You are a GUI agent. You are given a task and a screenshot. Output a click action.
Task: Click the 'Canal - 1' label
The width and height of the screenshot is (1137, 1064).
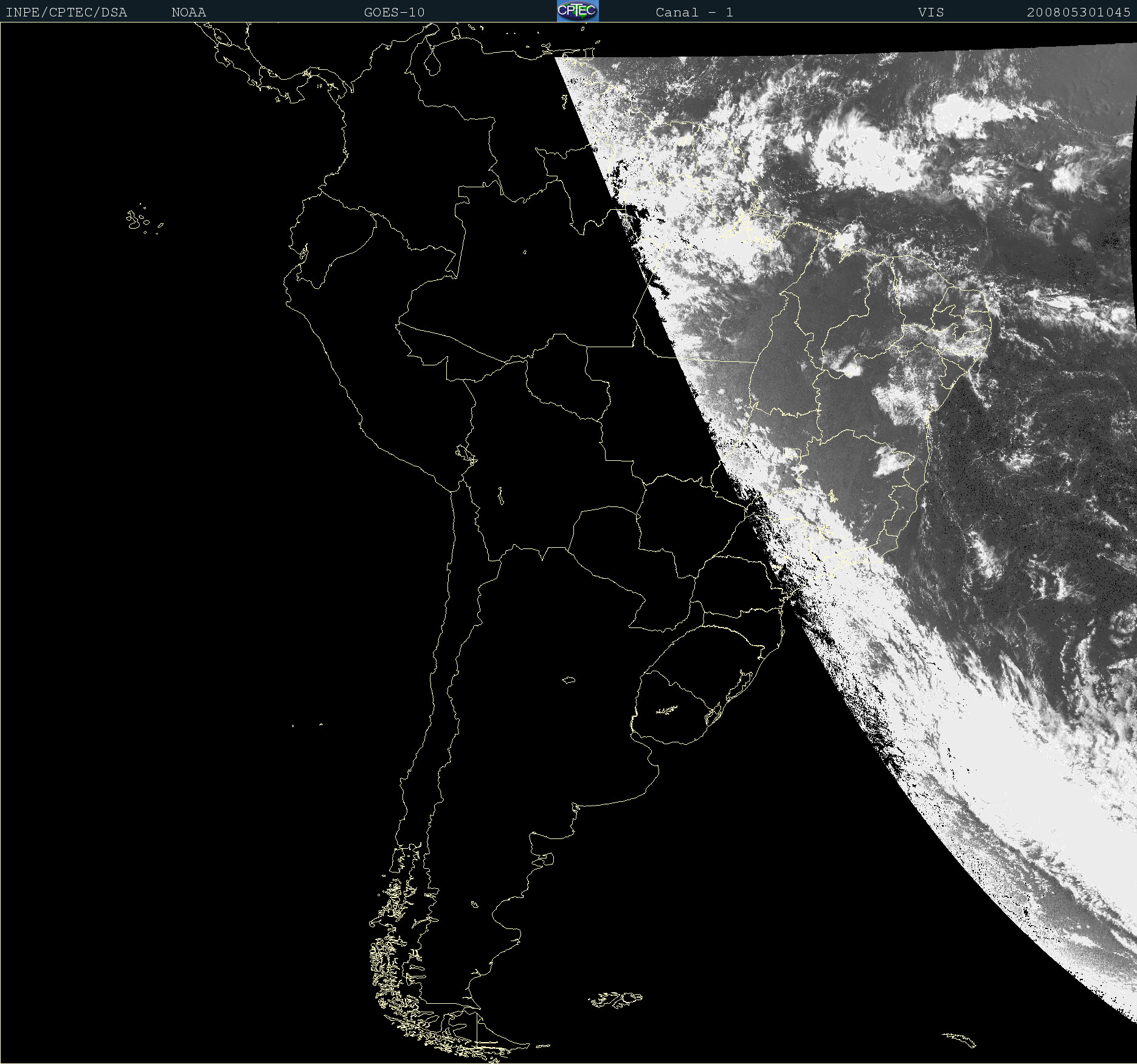[x=694, y=12]
